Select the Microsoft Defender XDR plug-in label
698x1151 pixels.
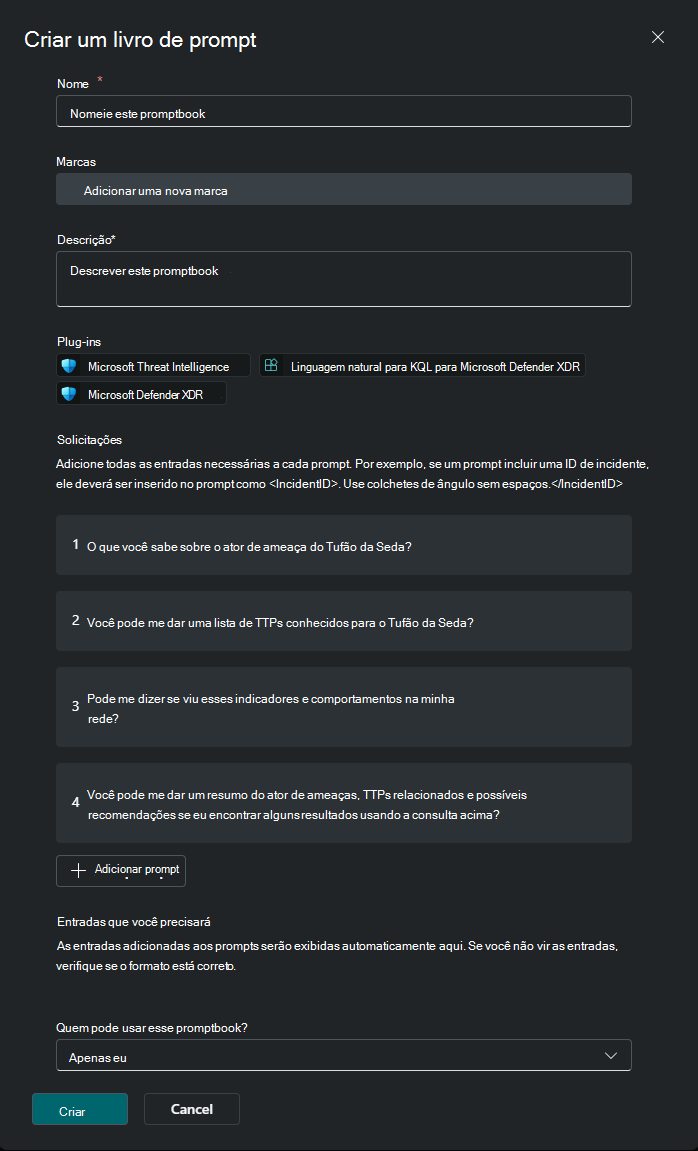point(145,395)
